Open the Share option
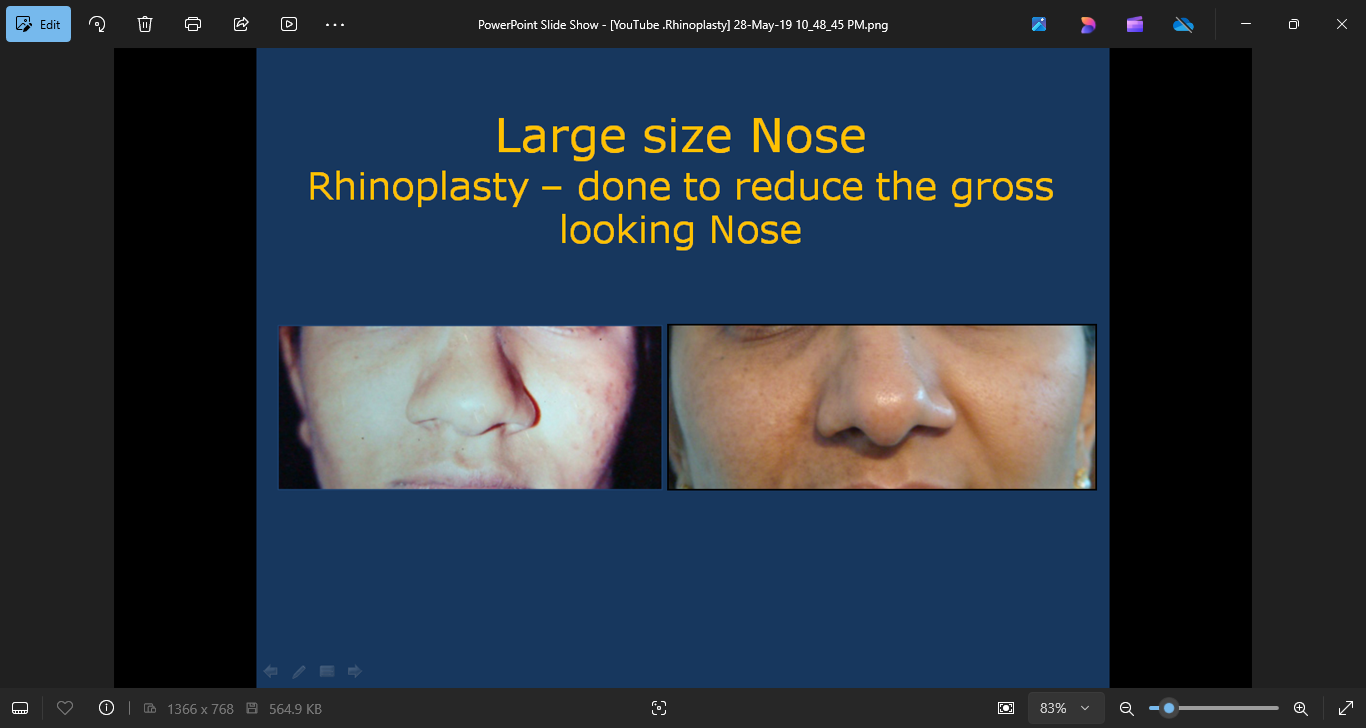Viewport: 1366px width, 728px height. tap(241, 24)
